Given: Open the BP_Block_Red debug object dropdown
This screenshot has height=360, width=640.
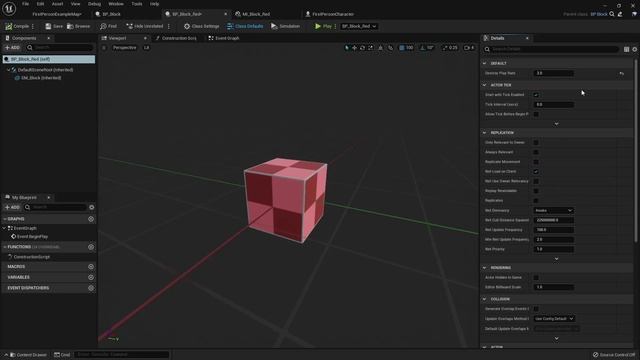Looking at the screenshot, I should click(359, 26).
